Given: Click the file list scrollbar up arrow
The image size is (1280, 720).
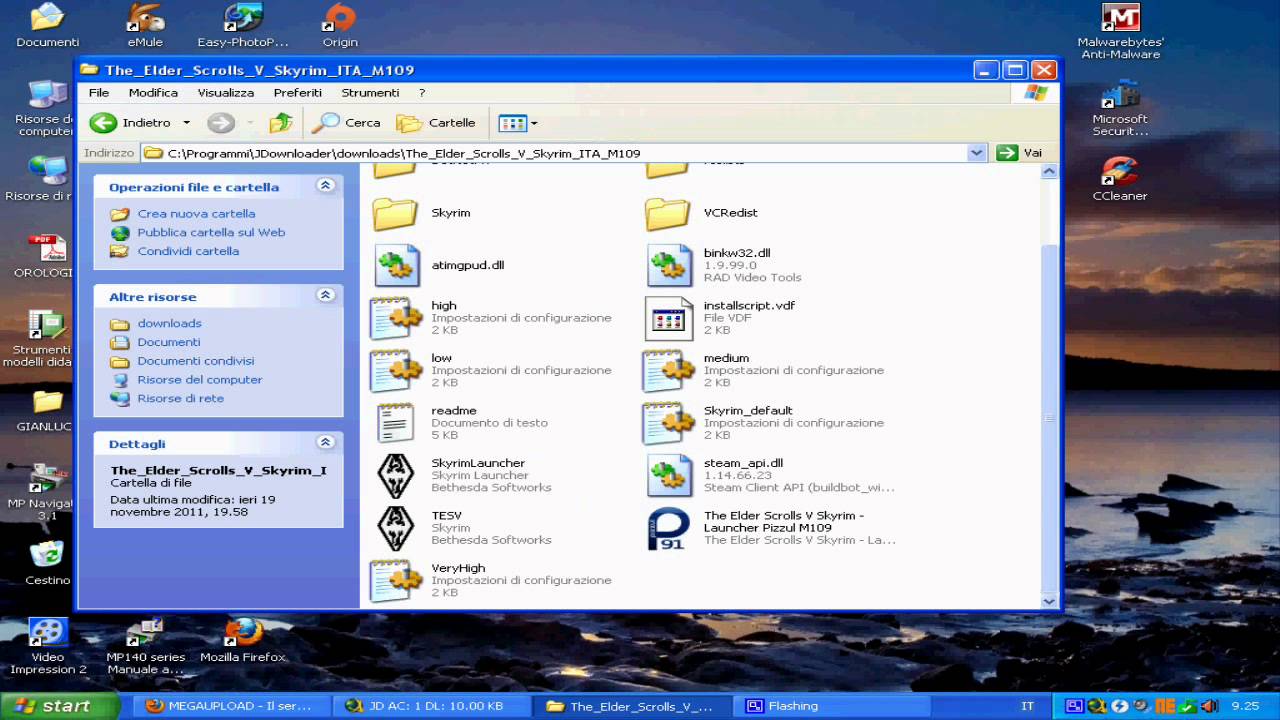Looking at the screenshot, I should [x=1049, y=172].
